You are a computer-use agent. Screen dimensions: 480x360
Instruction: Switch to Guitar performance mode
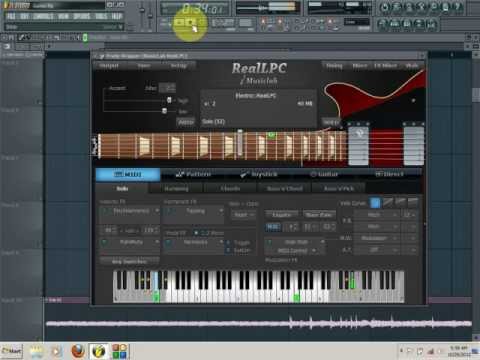[x=324, y=174]
